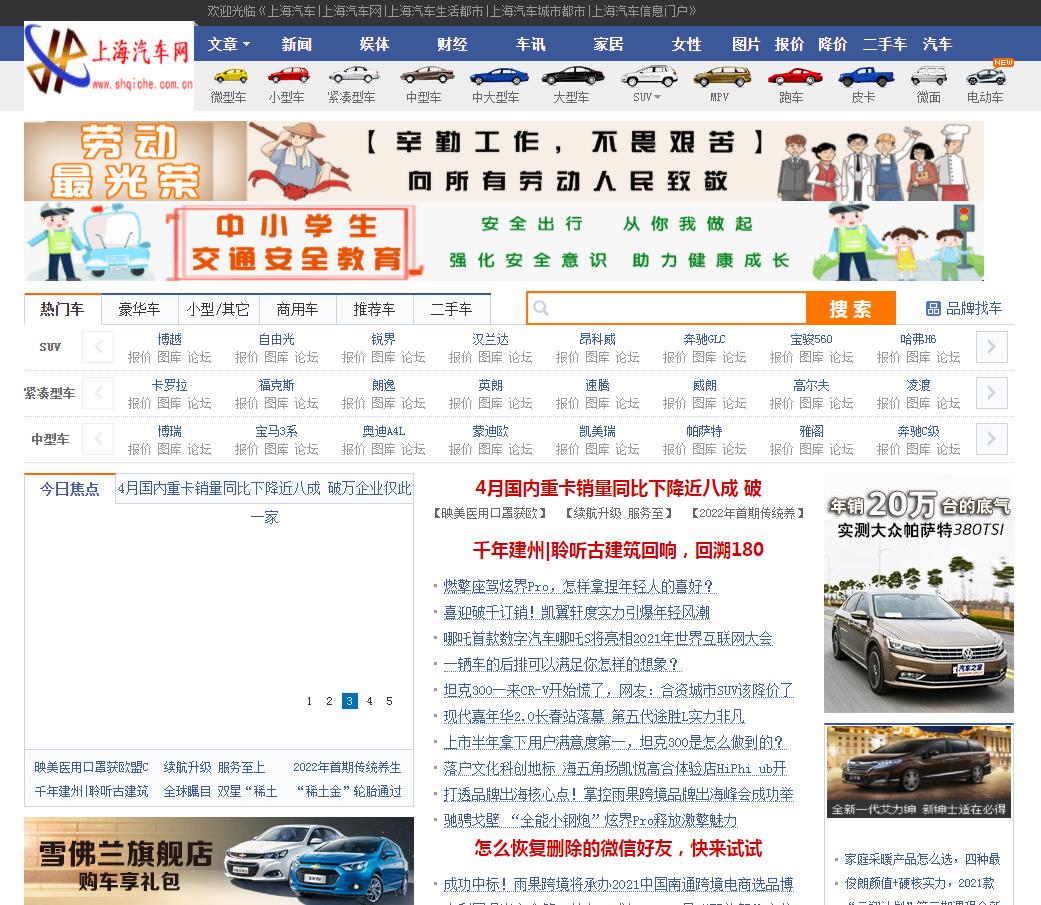Open 图库 under 福克斯
1041x905 pixels.
point(276,403)
